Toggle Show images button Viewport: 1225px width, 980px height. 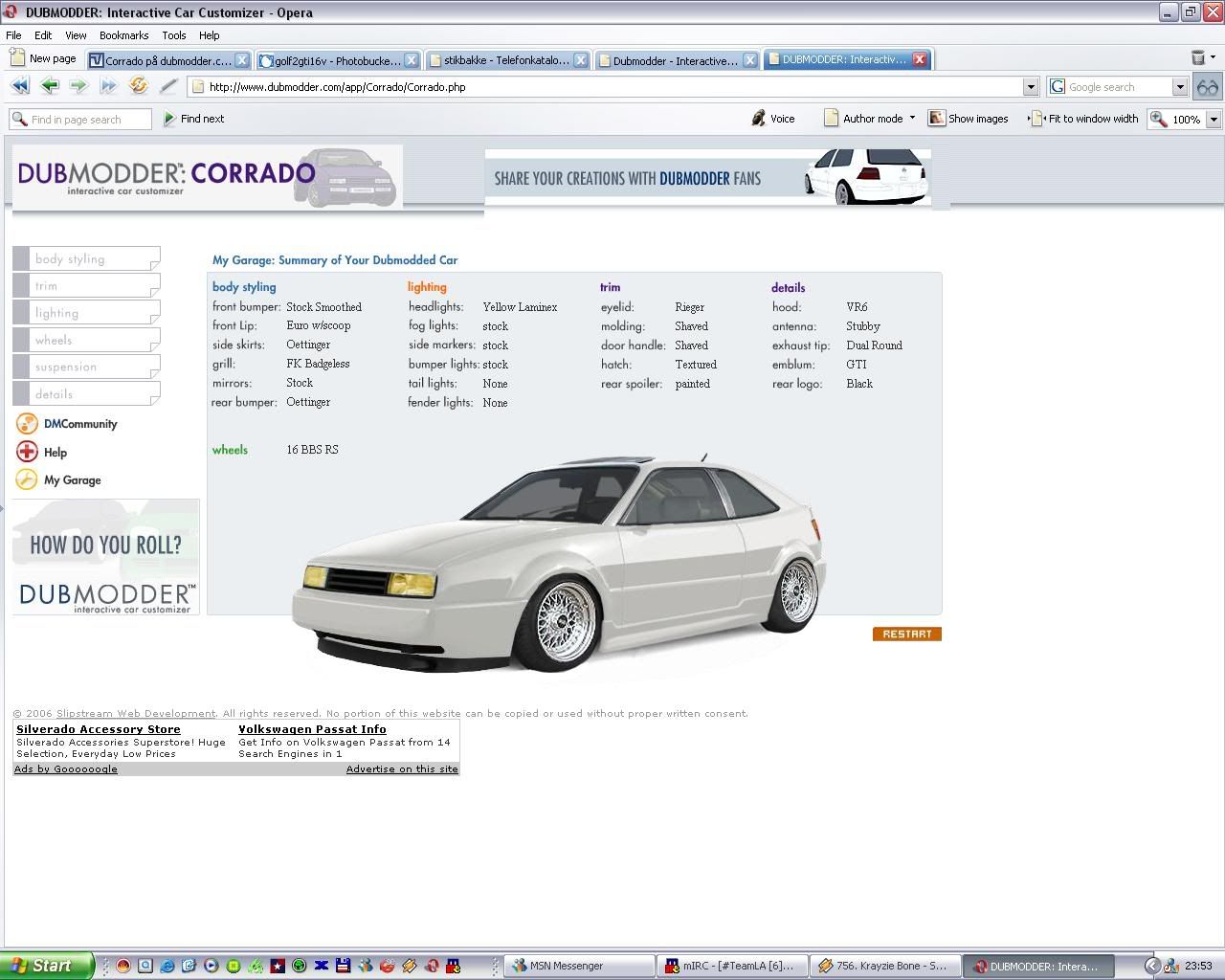point(969,119)
